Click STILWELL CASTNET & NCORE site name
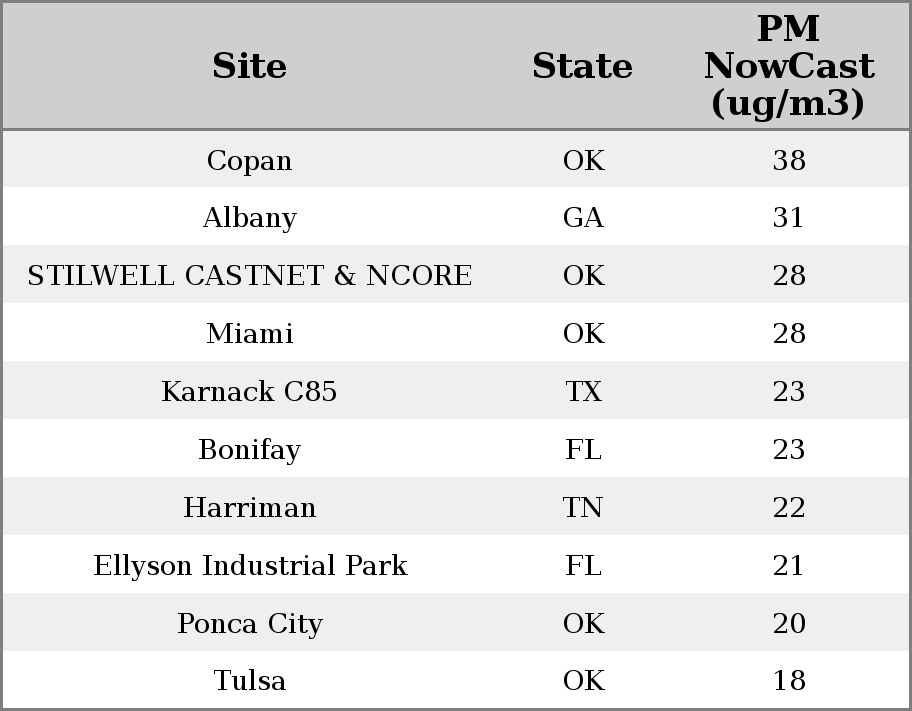The width and height of the screenshot is (912, 711). [x=249, y=276]
